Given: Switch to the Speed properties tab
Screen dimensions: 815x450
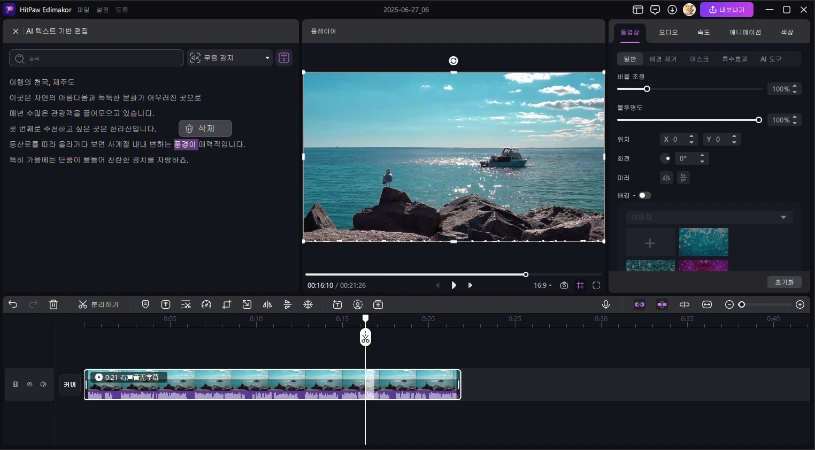Looking at the screenshot, I should (x=703, y=32).
